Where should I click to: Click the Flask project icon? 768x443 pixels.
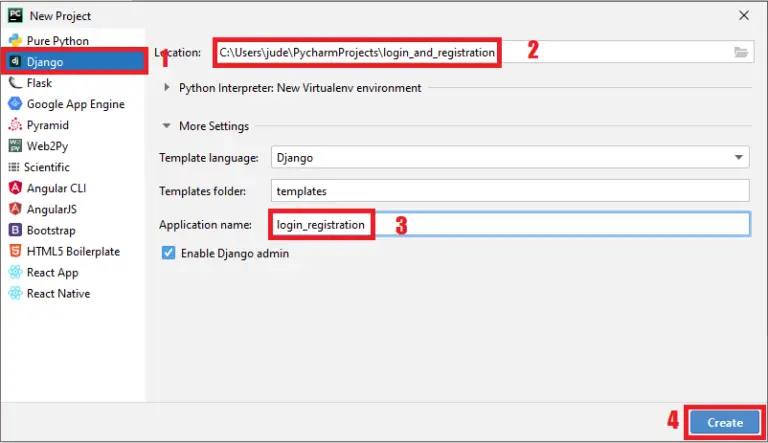[x=15, y=83]
